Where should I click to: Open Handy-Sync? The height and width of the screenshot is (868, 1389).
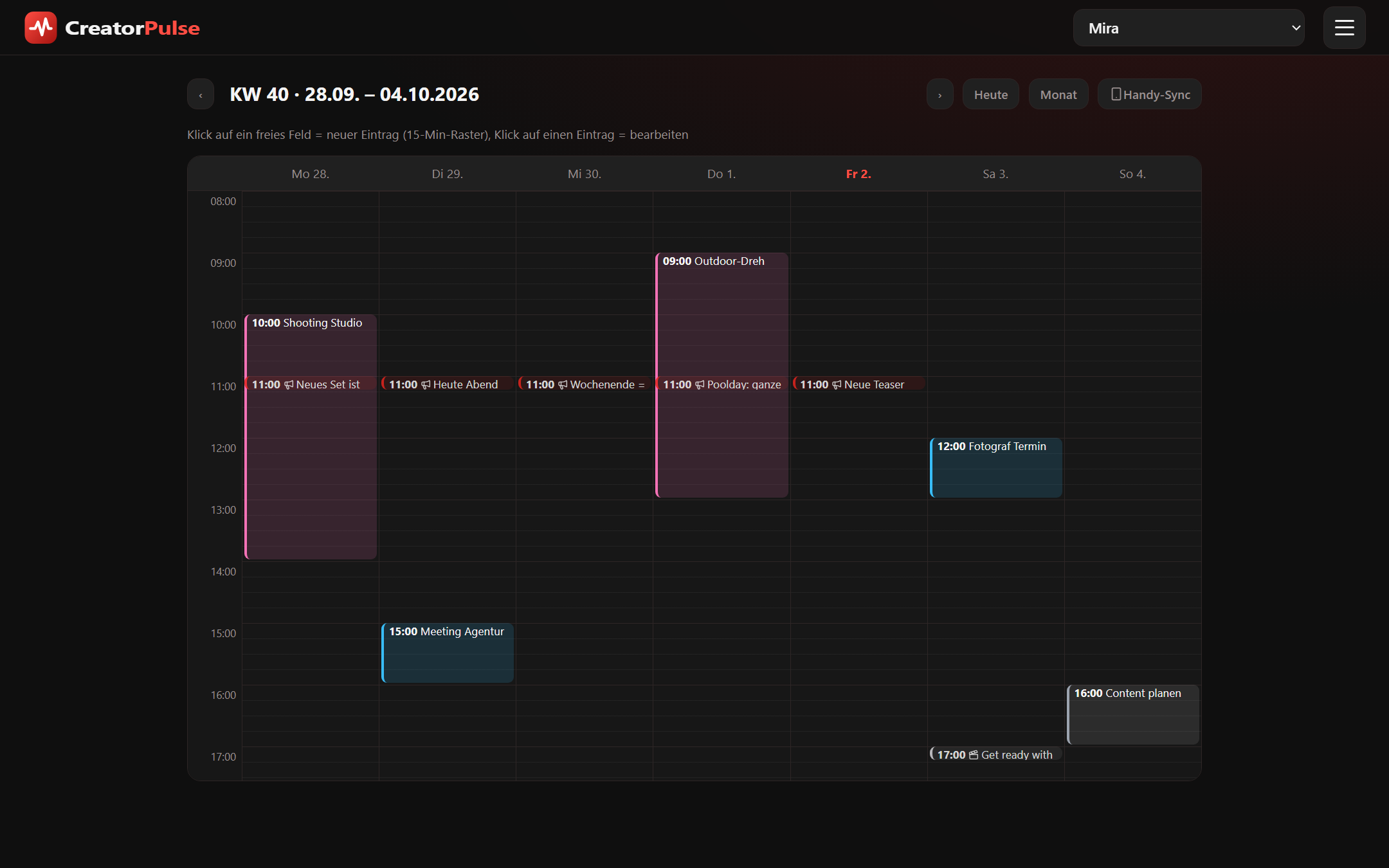(x=1149, y=95)
